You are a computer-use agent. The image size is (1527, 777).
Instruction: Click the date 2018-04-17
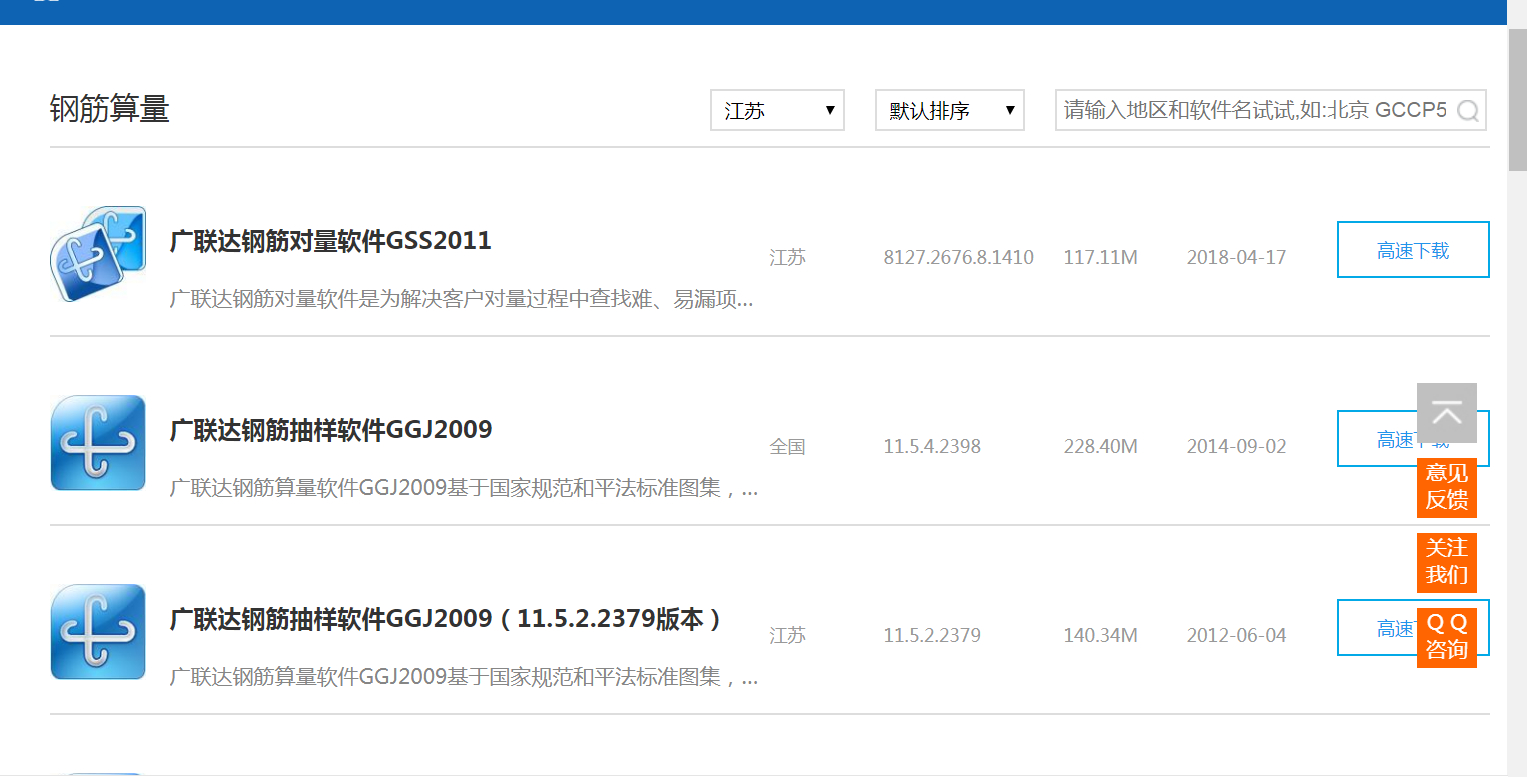pos(1236,257)
